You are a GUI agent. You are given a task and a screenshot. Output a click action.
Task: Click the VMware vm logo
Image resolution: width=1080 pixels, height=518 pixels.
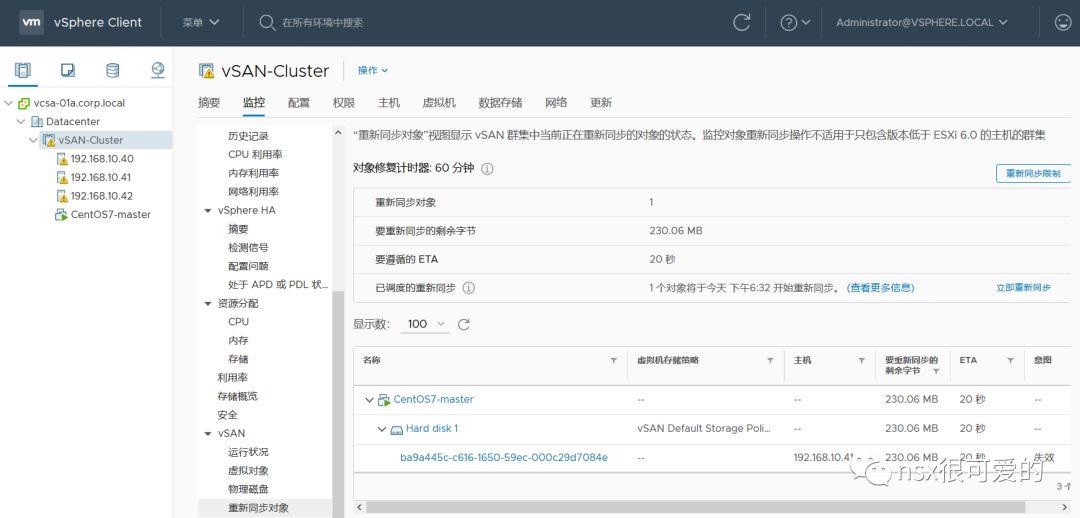pyautogui.click(x=32, y=22)
